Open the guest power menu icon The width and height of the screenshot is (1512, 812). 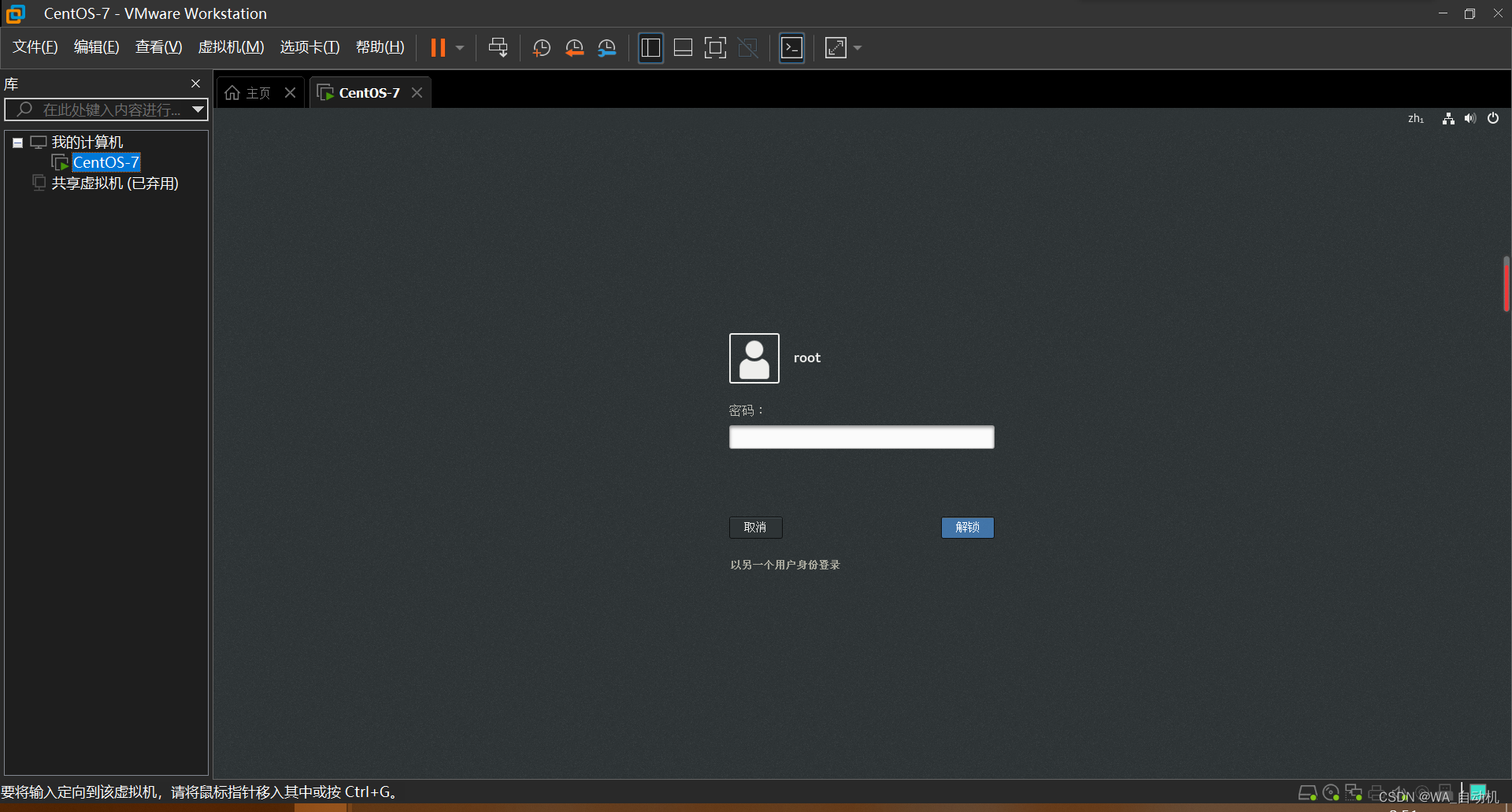pyautogui.click(x=1493, y=118)
